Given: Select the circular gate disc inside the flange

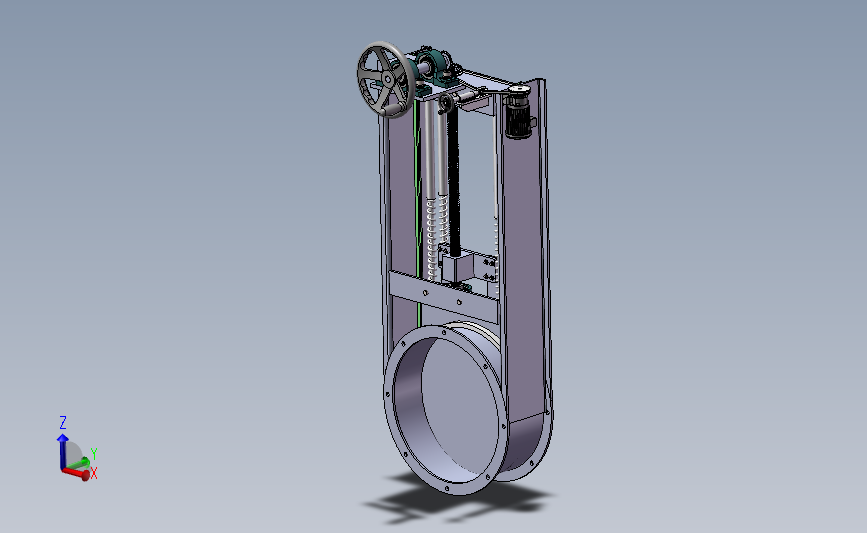Looking at the screenshot, I should [459, 404].
